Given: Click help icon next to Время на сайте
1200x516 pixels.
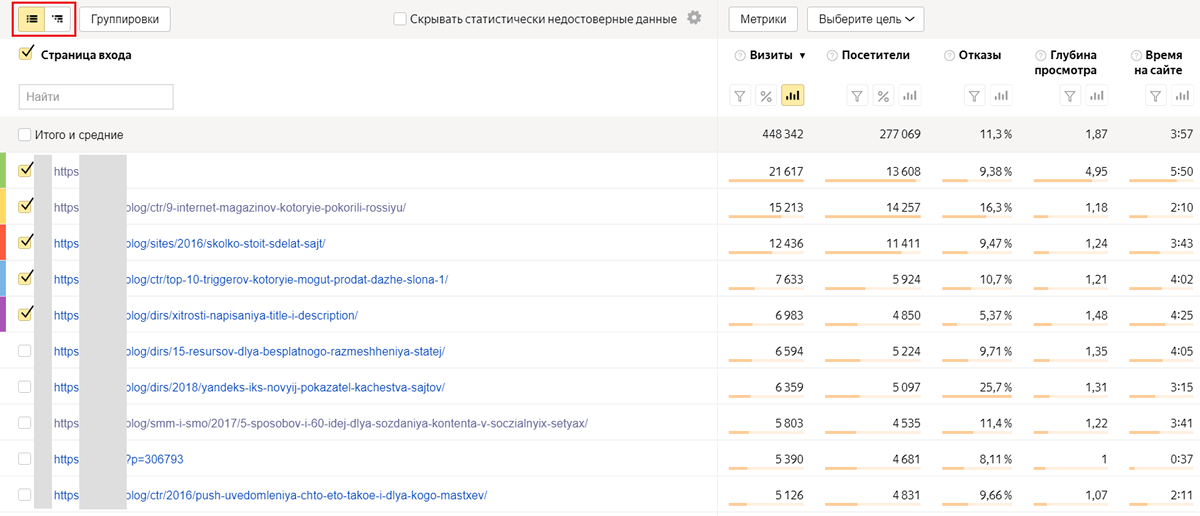Looking at the screenshot, I should (1136, 56).
